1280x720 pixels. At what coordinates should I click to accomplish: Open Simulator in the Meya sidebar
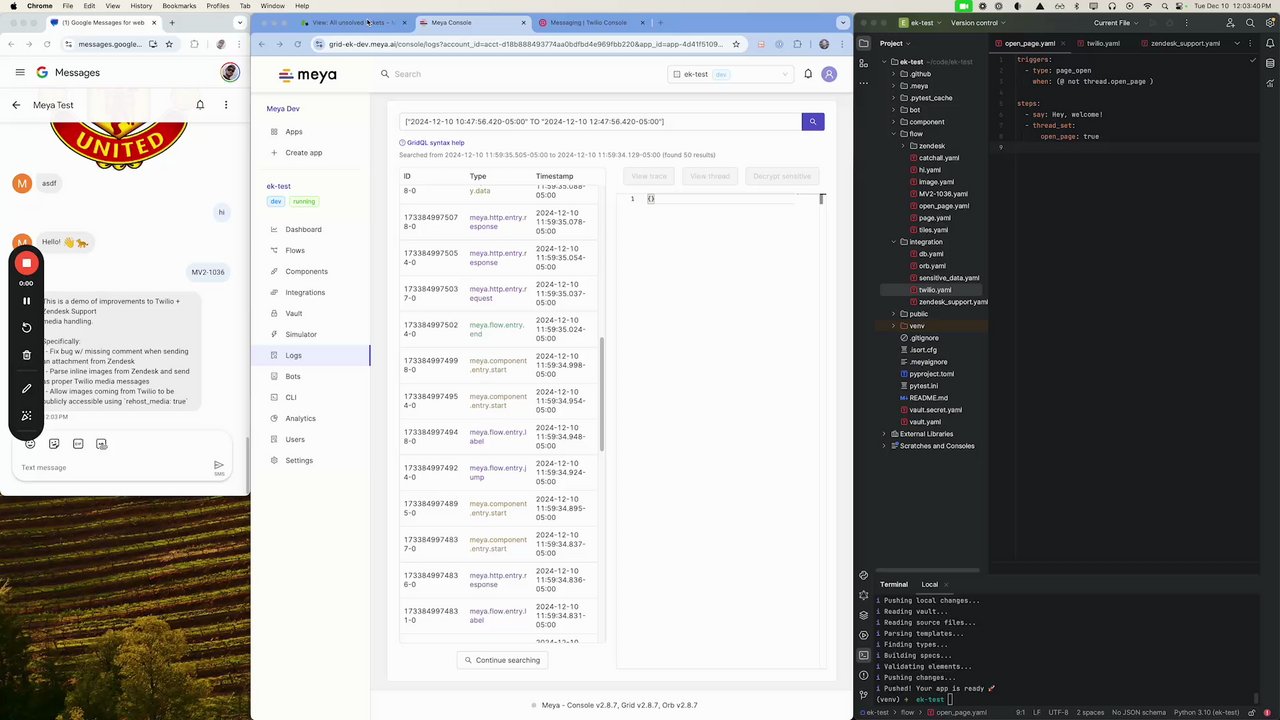[301, 334]
